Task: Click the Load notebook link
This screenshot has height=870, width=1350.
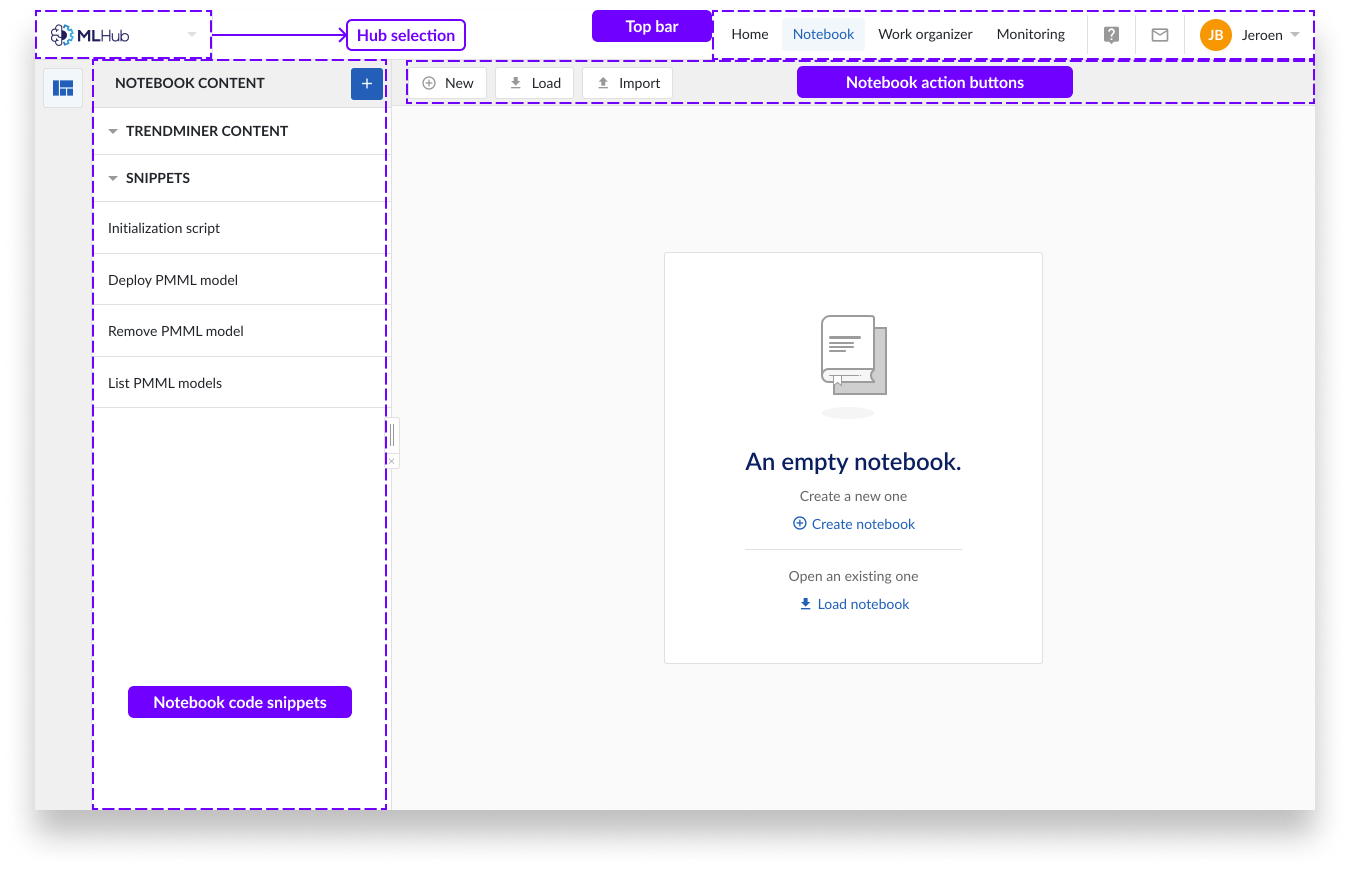Action: (854, 604)
